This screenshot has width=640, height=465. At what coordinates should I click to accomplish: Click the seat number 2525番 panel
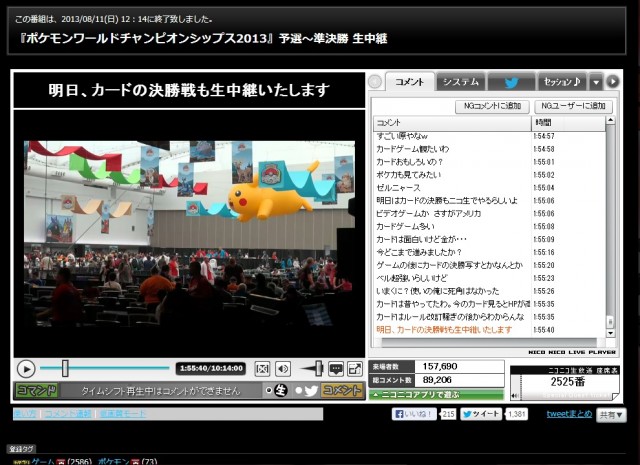tap(568, 382)
